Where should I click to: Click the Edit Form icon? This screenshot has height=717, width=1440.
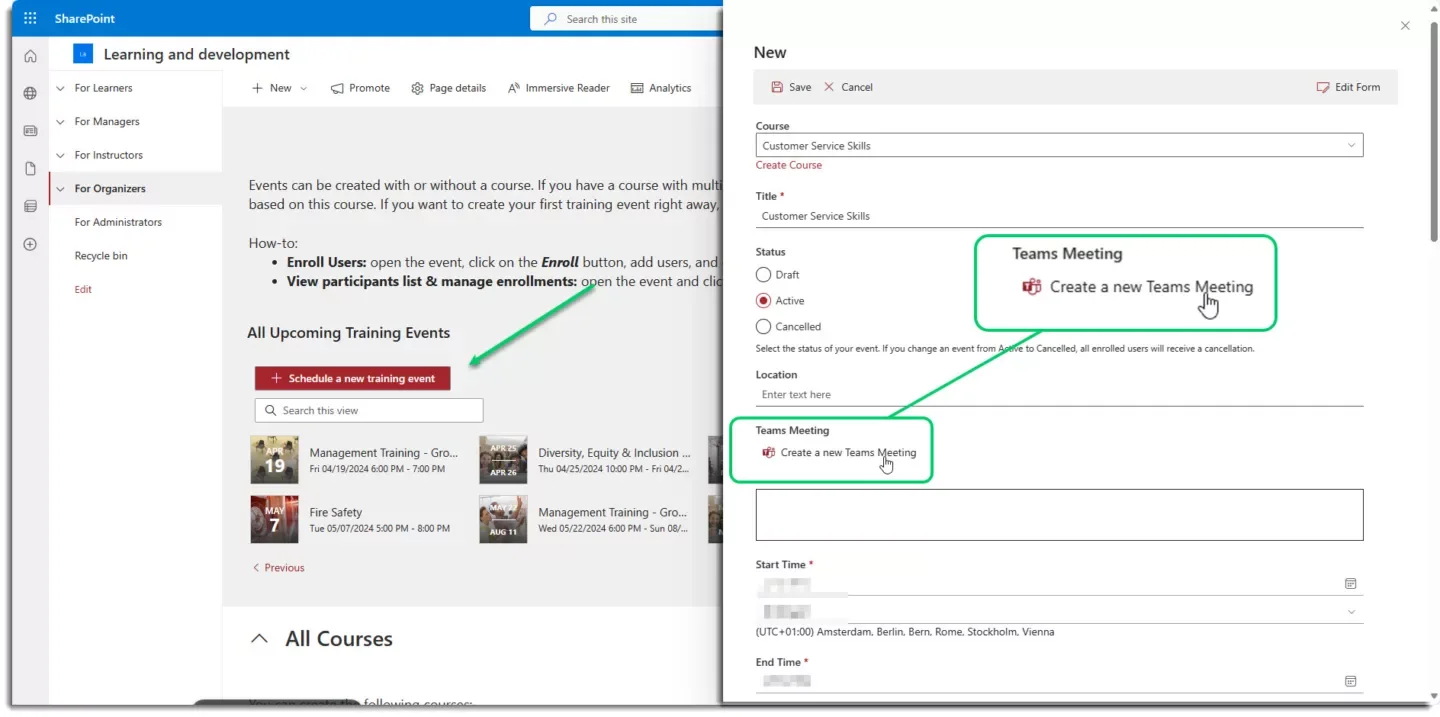click(1323, 87)
